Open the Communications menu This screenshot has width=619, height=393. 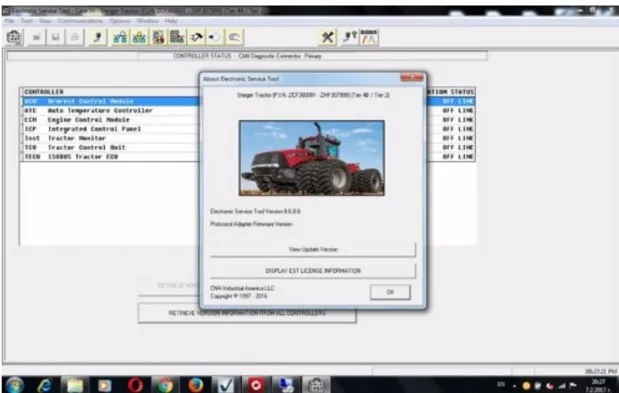pos(81,21)
